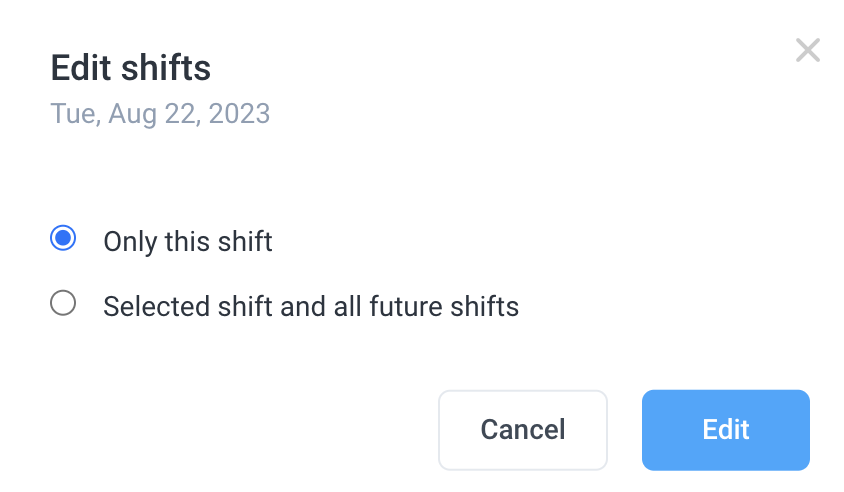The width and height of the screenshot is (844, 492).
Task: Click the date 'Tue, Aug 22, 2023'
Action: pos(160,114)
